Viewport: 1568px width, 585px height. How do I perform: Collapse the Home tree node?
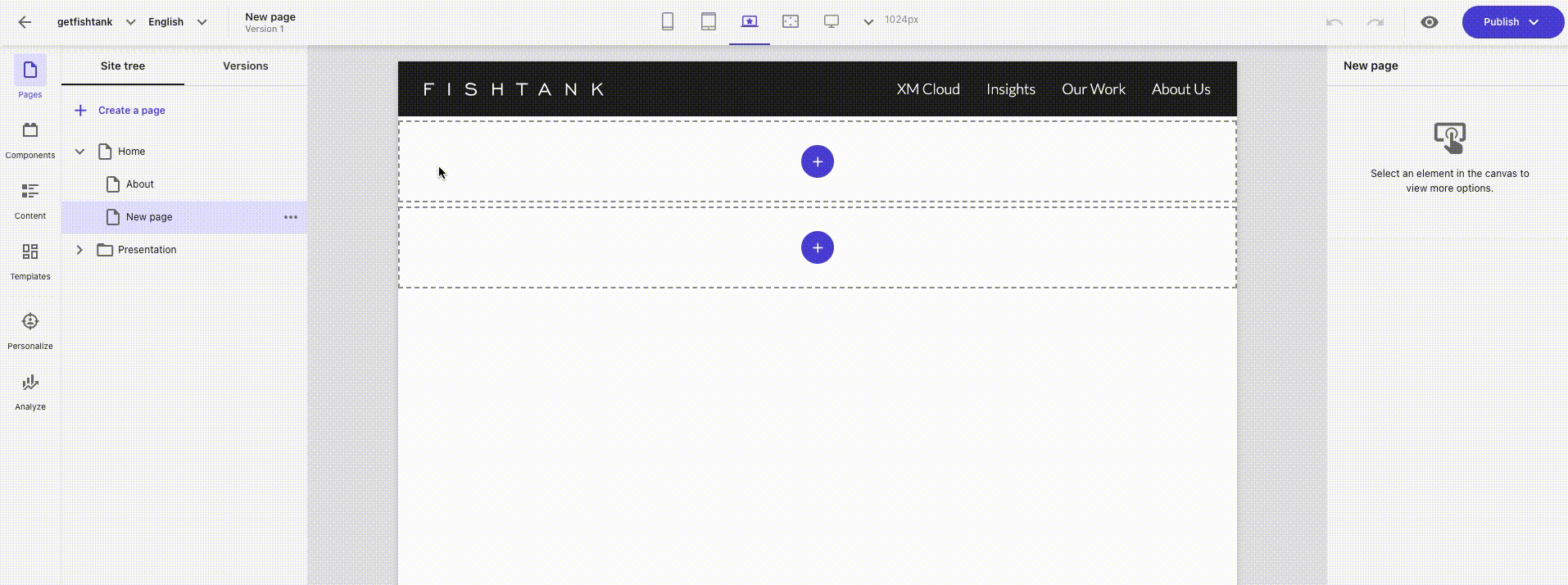[79, 152]
